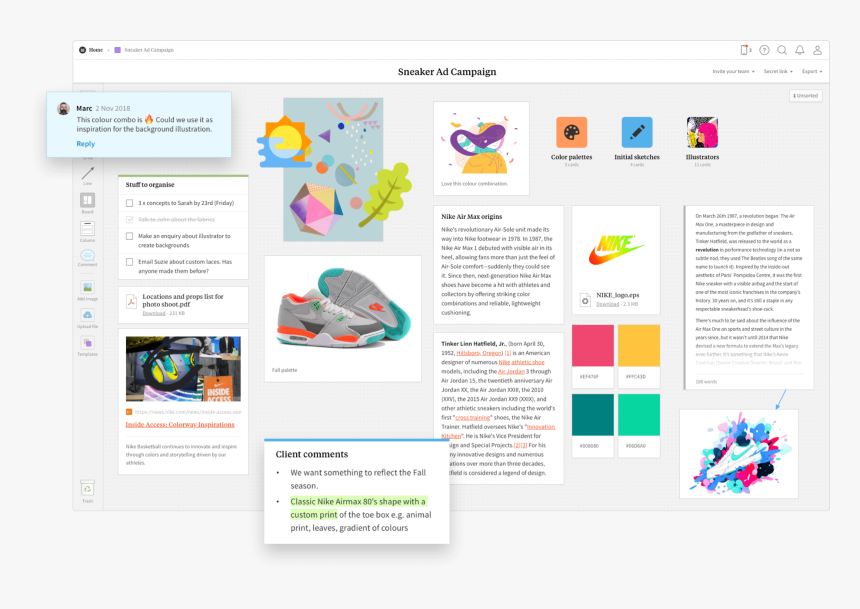Select the pink #EF476F color swatch
860x609 pixels.
click(592, 346)
